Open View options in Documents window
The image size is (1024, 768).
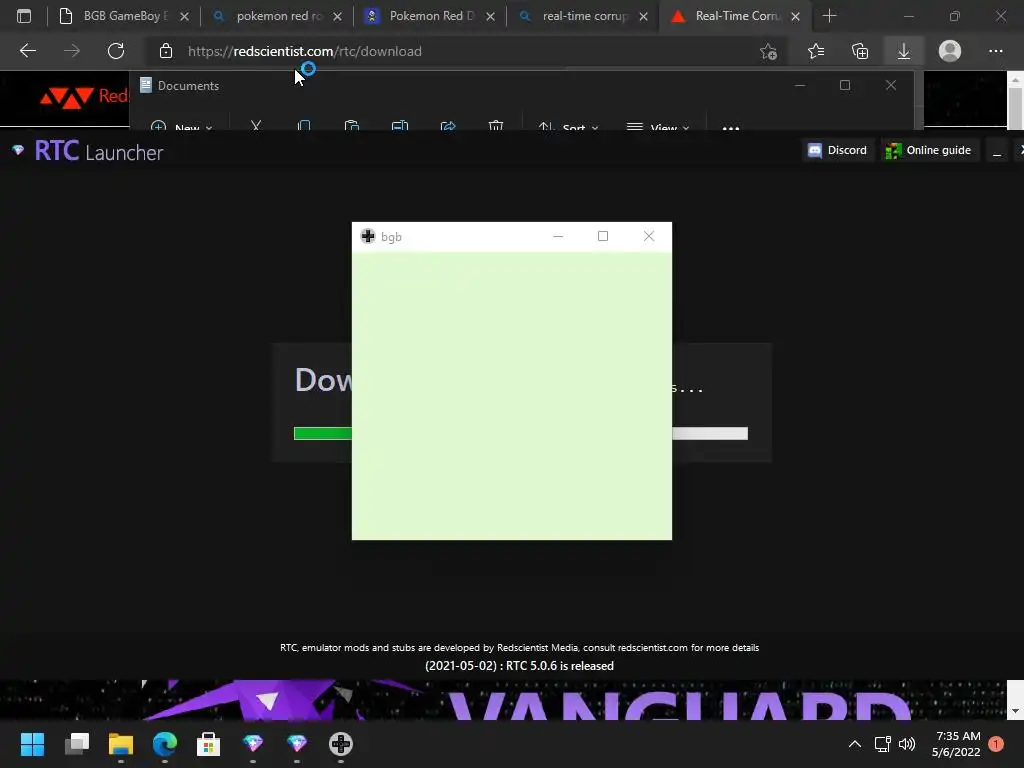[658, 126]
